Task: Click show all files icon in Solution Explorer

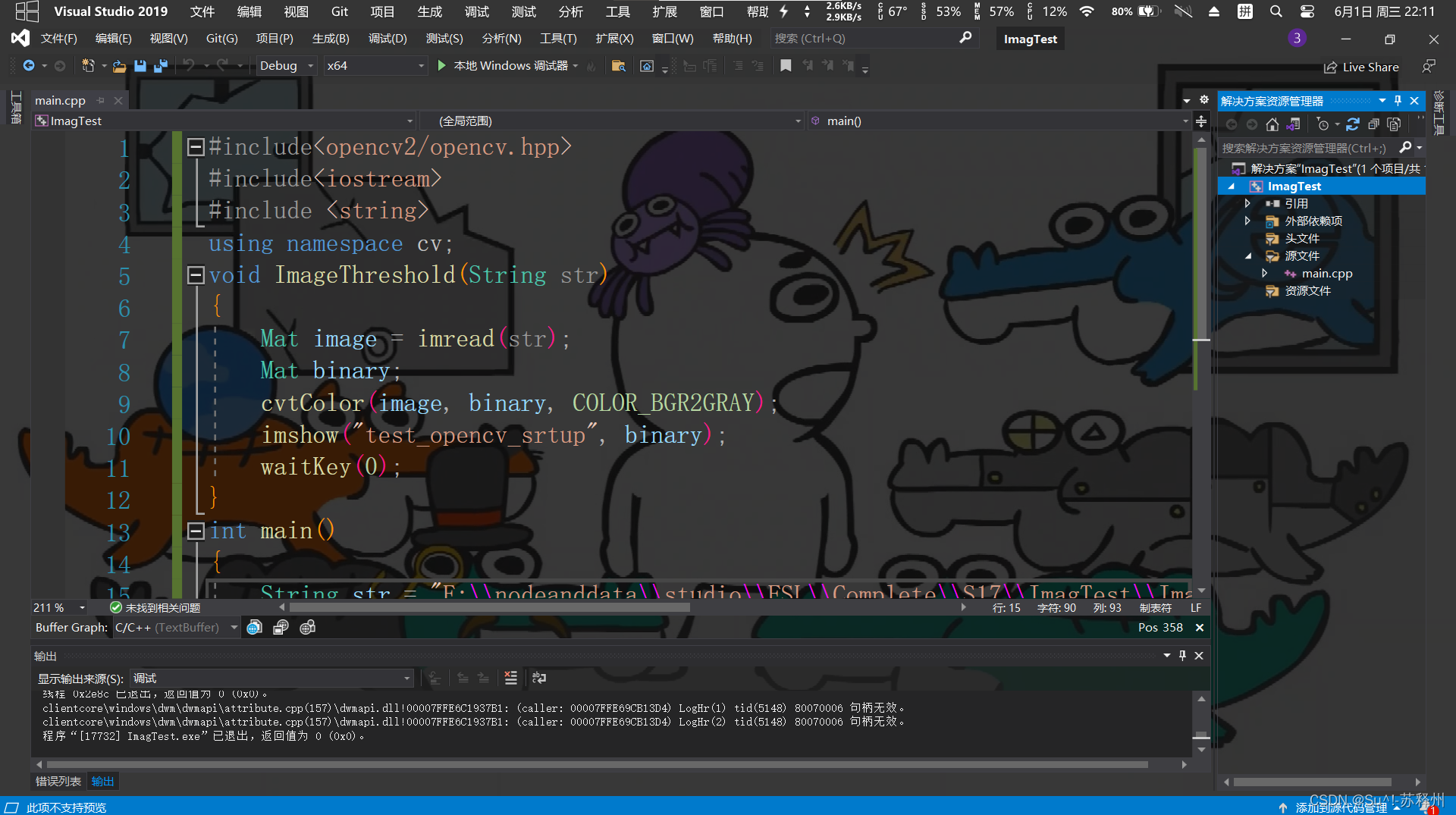Action: tap(1394, 124)
